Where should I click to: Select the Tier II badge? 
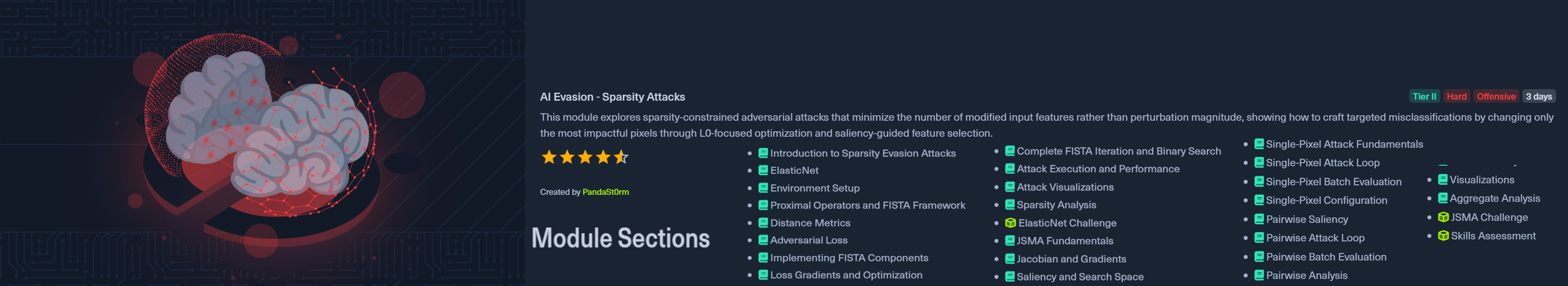point(1424,96)
